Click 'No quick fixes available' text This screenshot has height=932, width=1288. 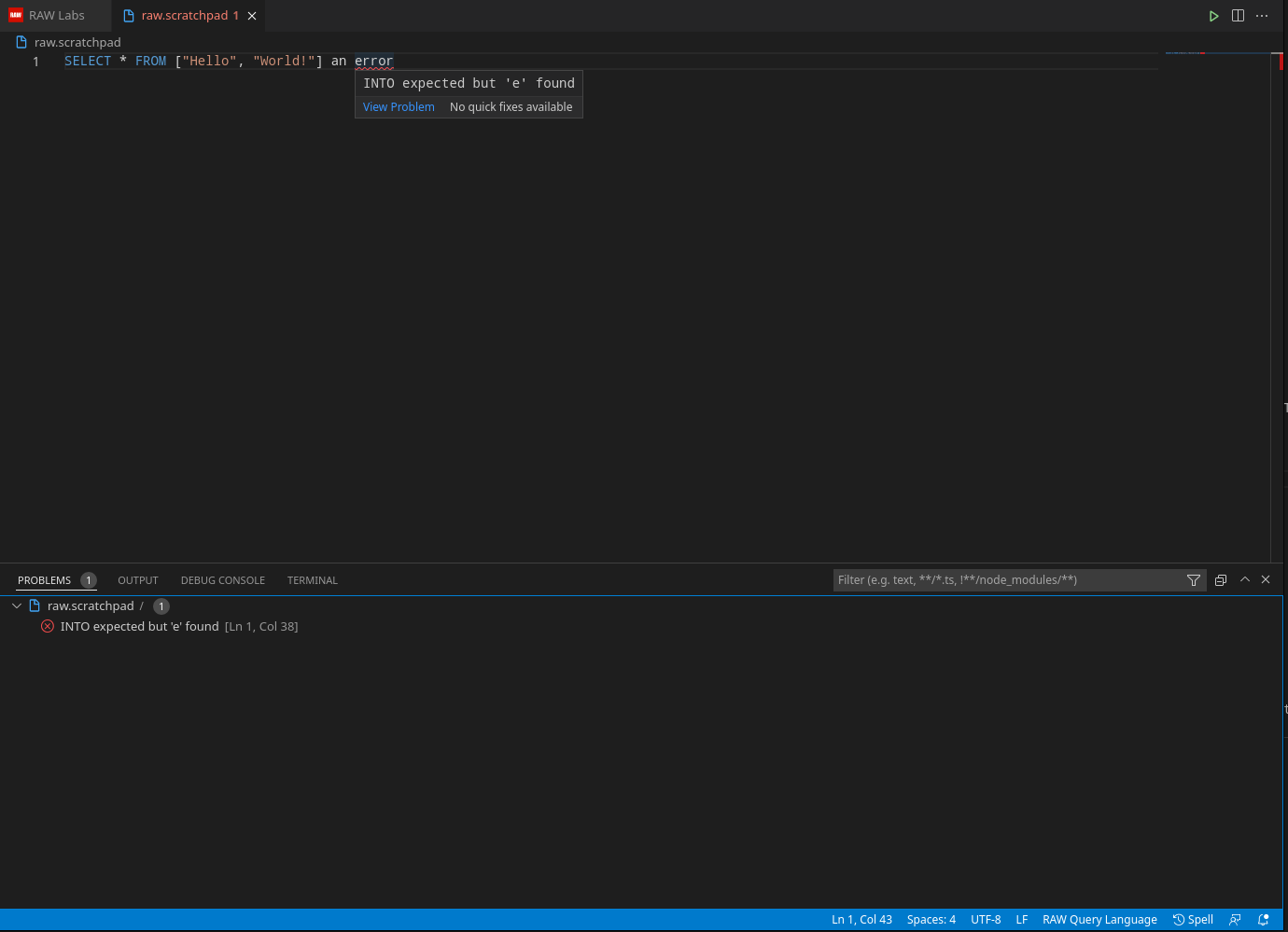[511, 107]
